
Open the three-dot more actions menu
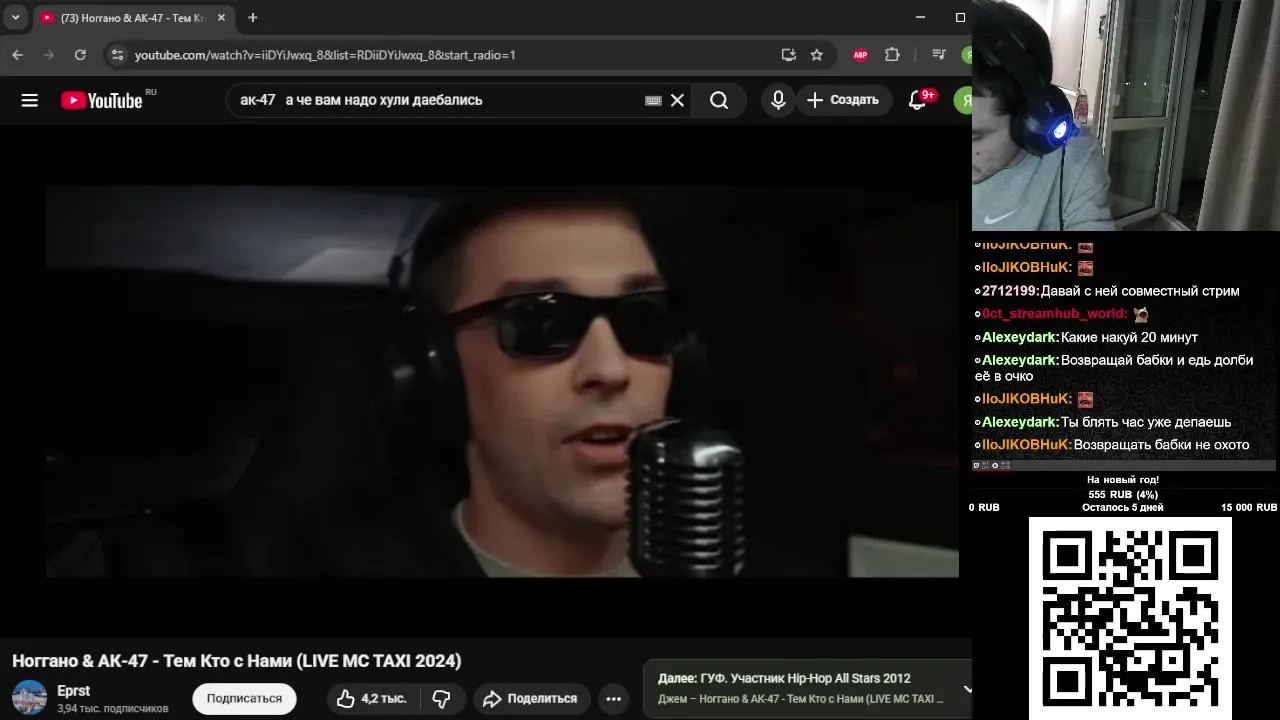[x=614, y=699]
